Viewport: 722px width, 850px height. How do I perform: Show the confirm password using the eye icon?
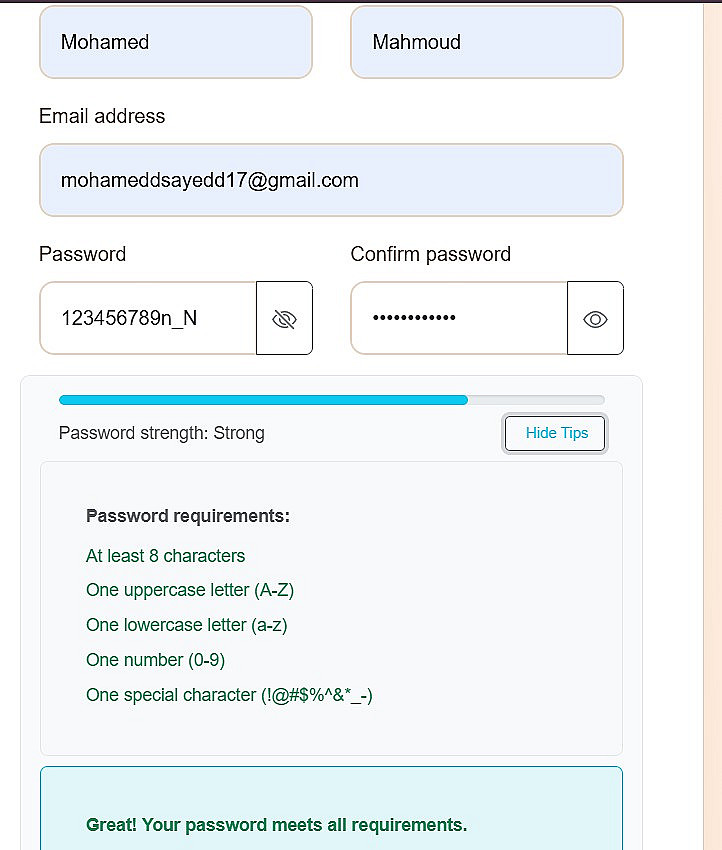pyautogui.click(x=595, y=319)
